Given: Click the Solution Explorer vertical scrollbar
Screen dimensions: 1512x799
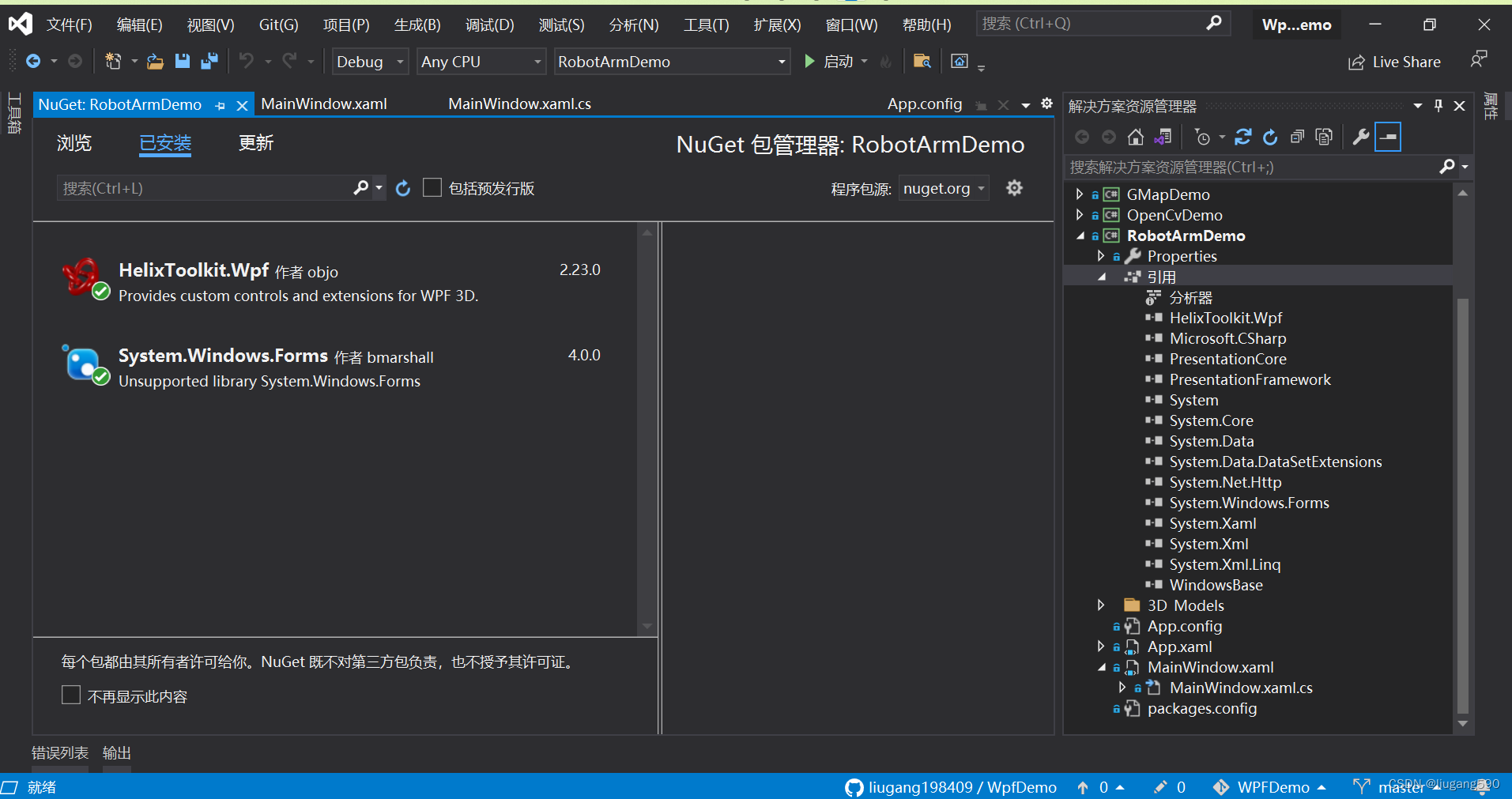Looking at the screenshot, I should click(x=1462, y=506).
